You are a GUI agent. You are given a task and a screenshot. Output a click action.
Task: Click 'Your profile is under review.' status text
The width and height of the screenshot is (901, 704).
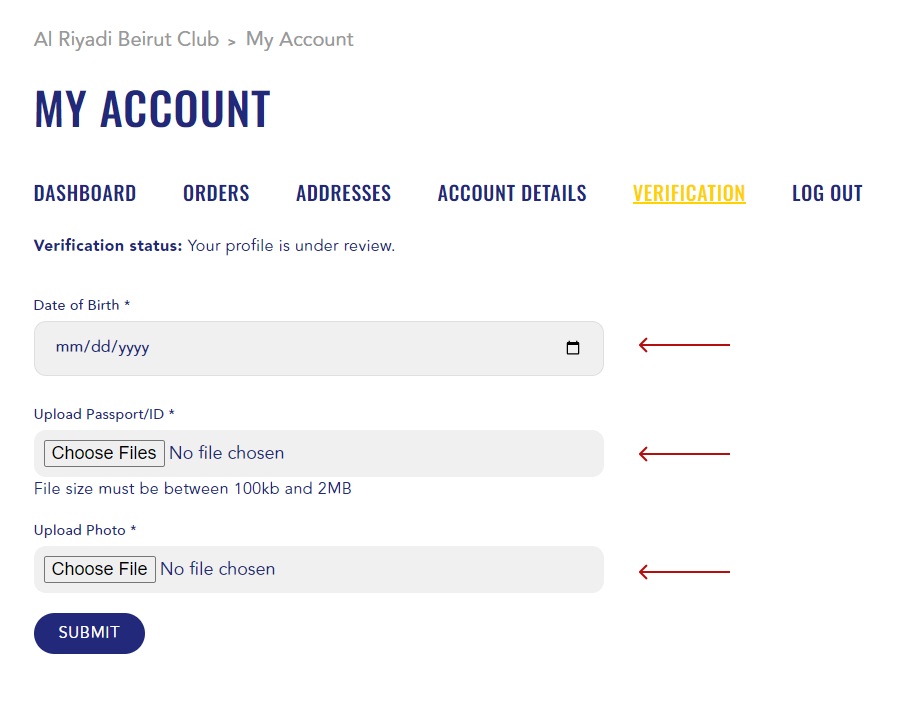[x=291, y=246]
